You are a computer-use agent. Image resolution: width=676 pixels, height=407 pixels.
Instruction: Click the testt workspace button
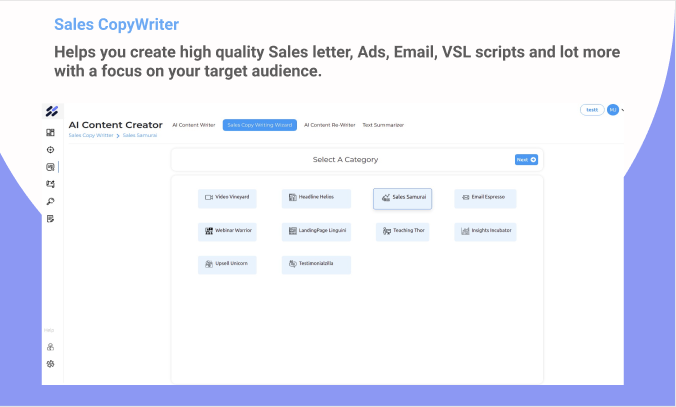592,110
